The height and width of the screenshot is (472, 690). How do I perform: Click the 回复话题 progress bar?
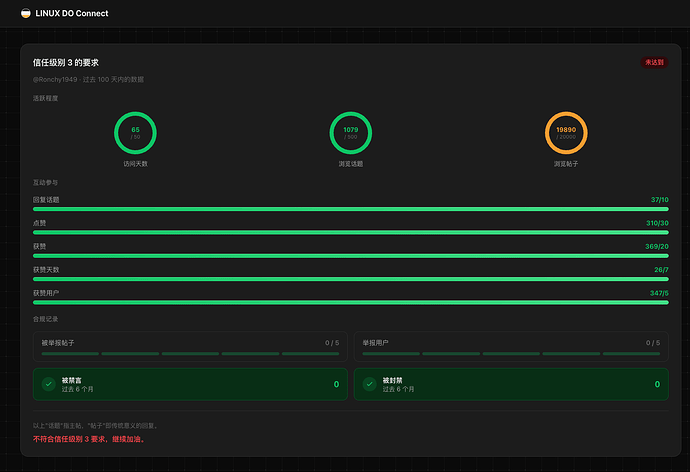pos(351,209)
